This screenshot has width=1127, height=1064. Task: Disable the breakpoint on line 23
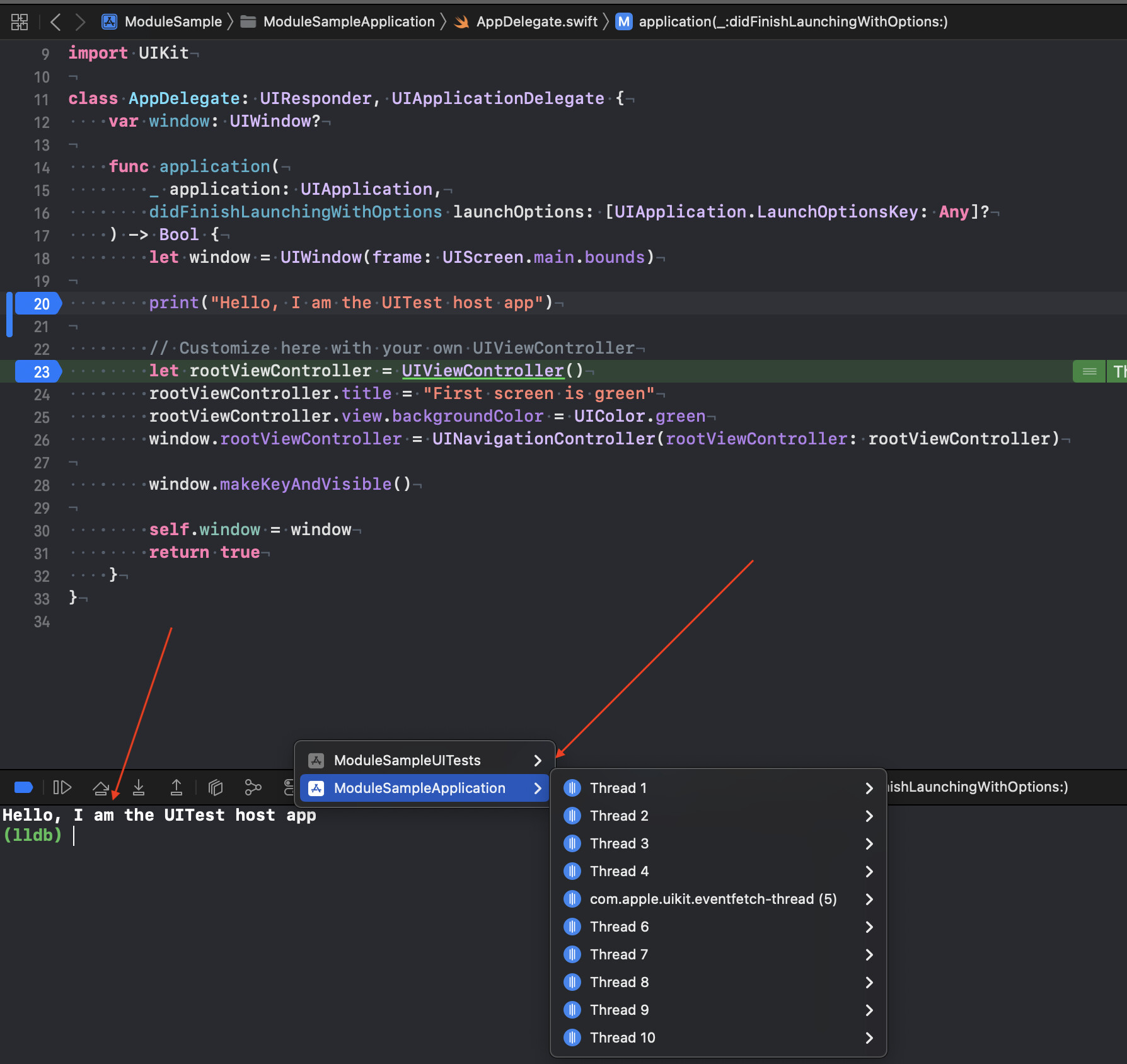pos(38,371)
